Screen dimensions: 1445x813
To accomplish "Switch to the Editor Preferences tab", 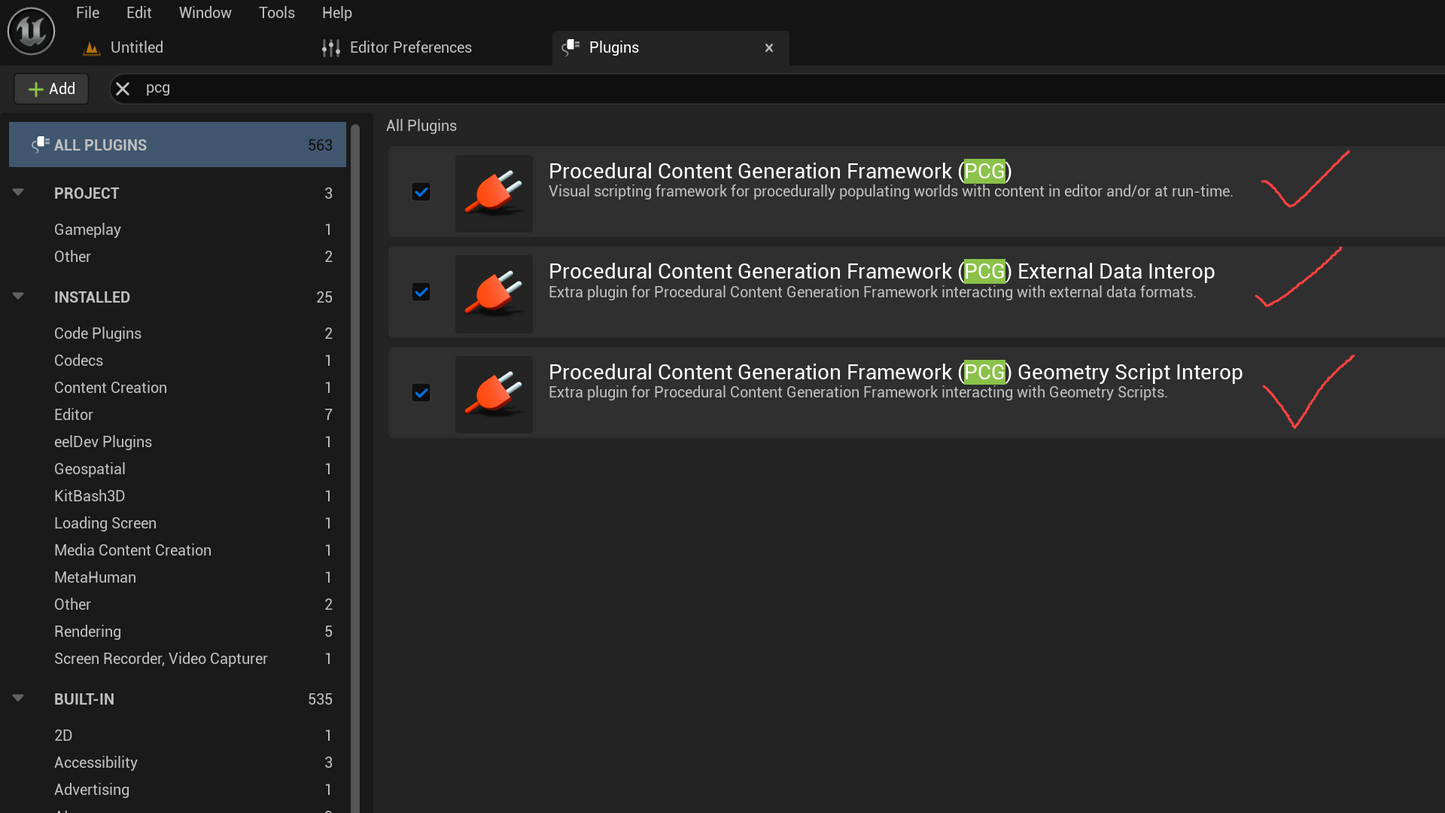I will (410, 47).
